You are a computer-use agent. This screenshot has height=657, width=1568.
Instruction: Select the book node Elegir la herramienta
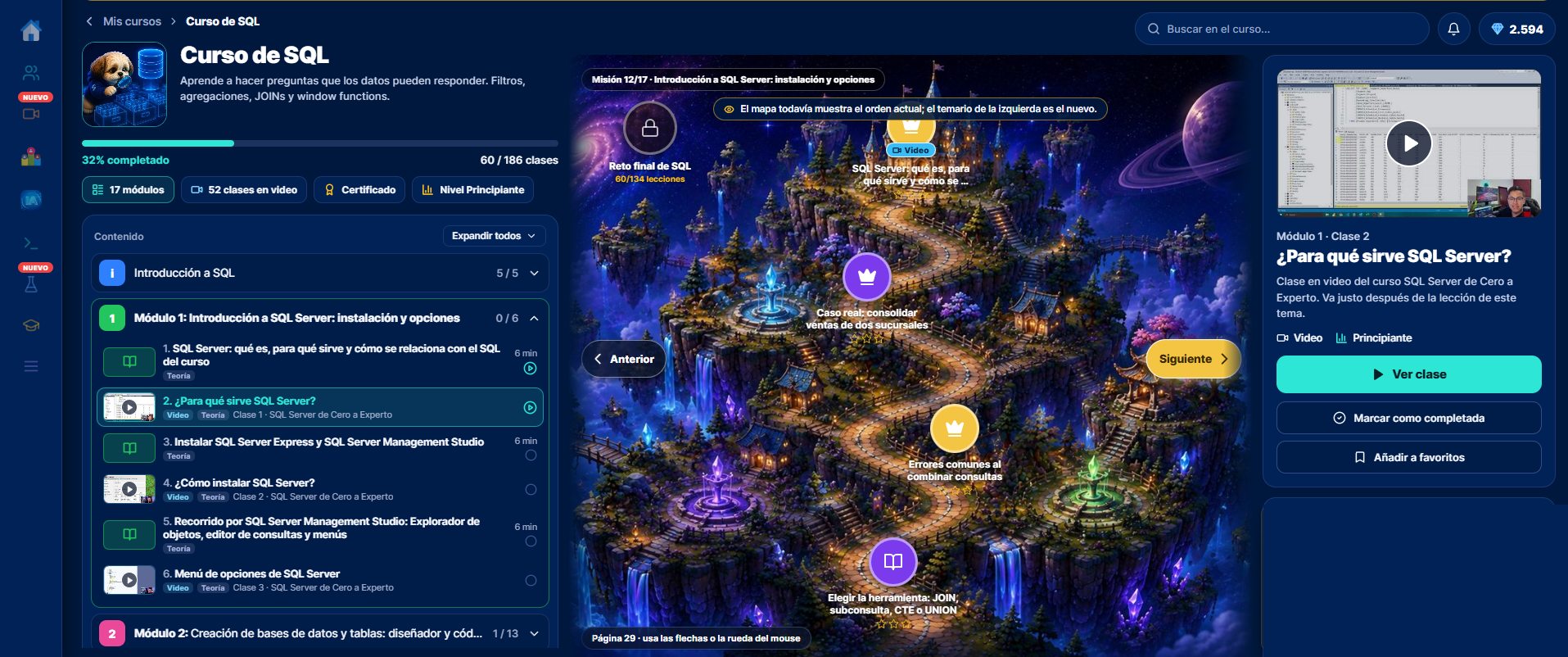click(x=893, y=561)
